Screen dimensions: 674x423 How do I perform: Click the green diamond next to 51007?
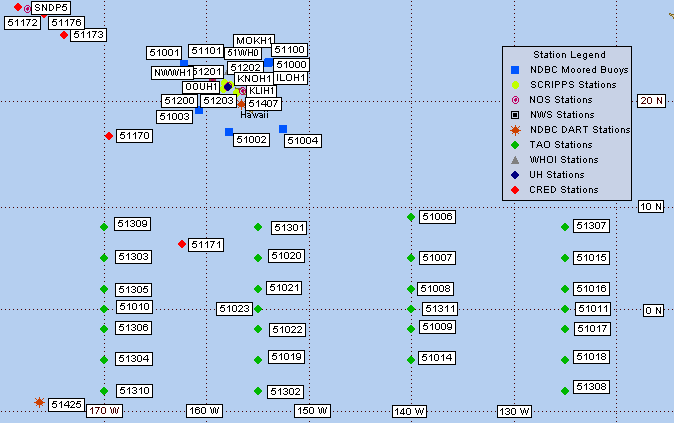[x=411, y=258]
